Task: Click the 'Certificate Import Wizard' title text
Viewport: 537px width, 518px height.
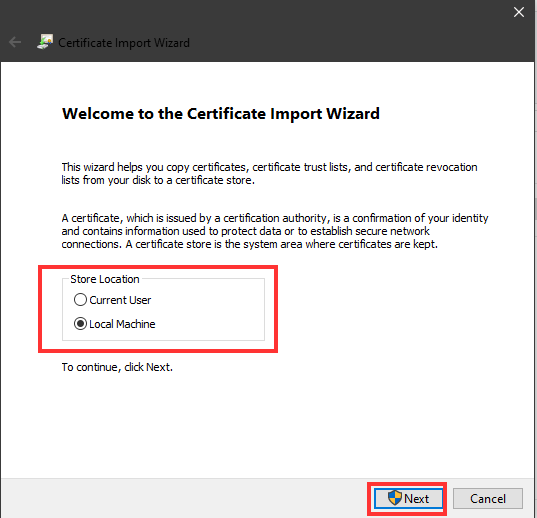Action: tap(124, 43)
